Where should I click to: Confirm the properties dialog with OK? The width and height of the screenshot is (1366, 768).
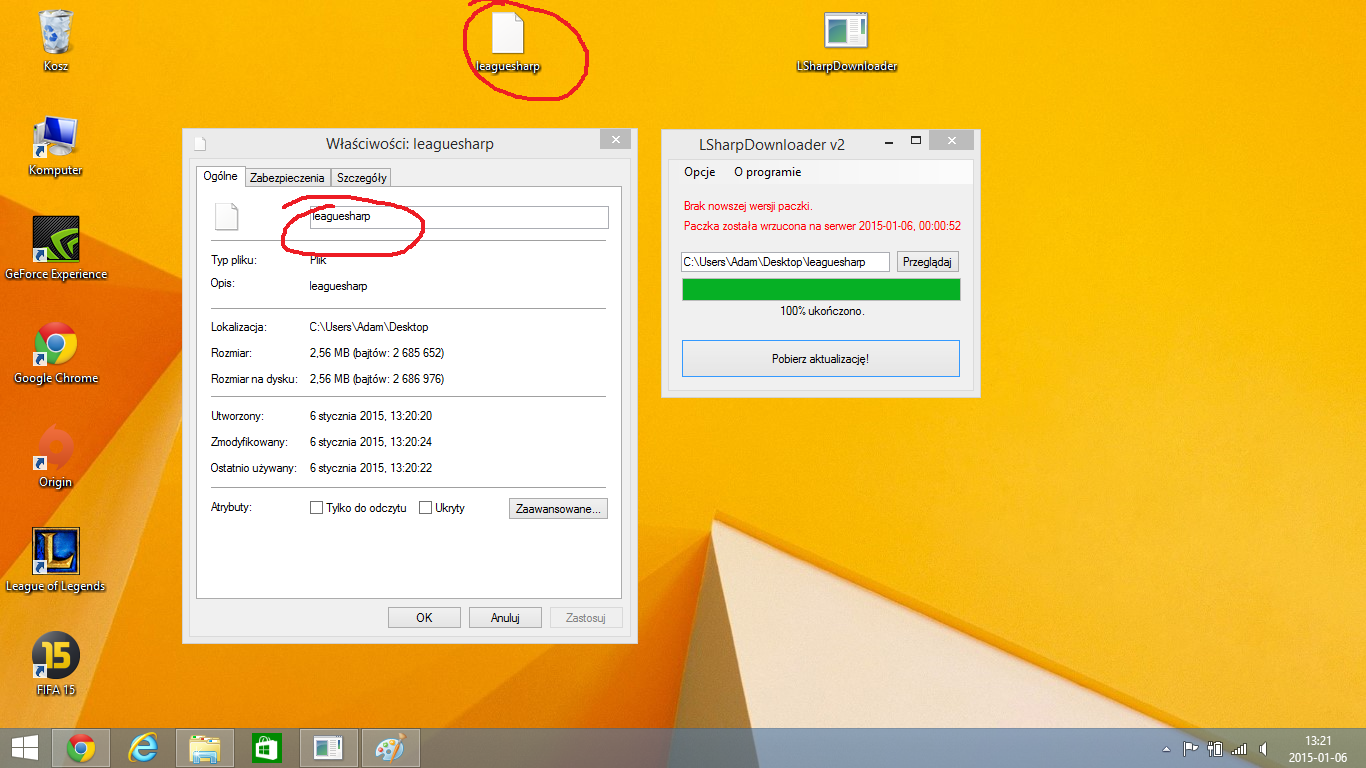coord(424,617)
